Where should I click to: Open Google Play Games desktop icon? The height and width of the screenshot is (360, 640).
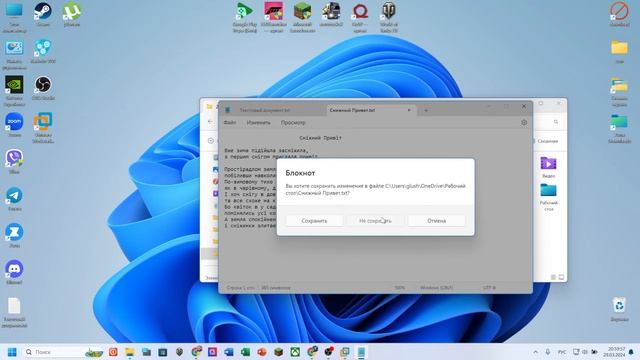point(245,17)
